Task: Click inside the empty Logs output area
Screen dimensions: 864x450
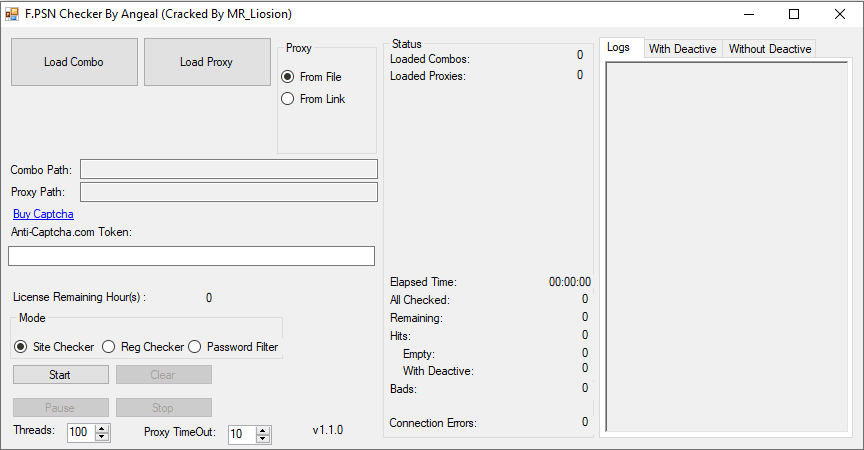Action: 727,247
